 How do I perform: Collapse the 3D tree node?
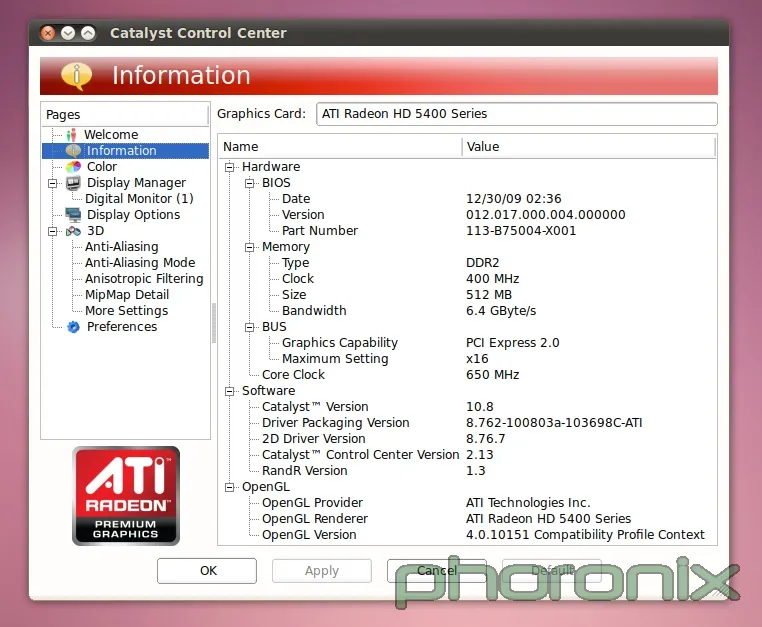click(52, 231)
